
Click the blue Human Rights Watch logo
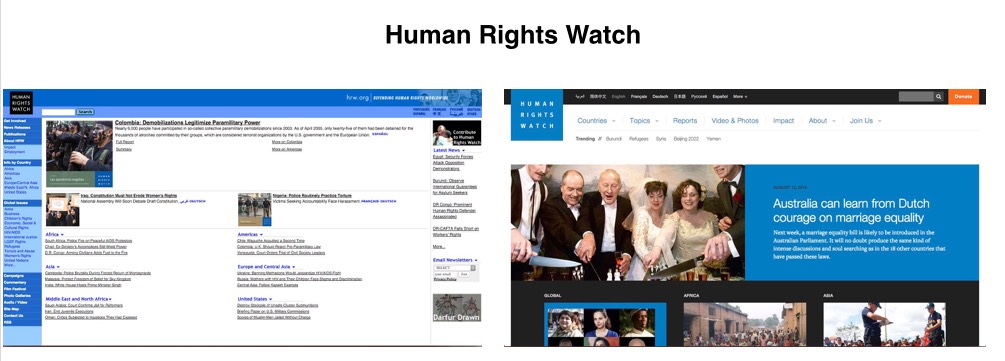(536, 115)
